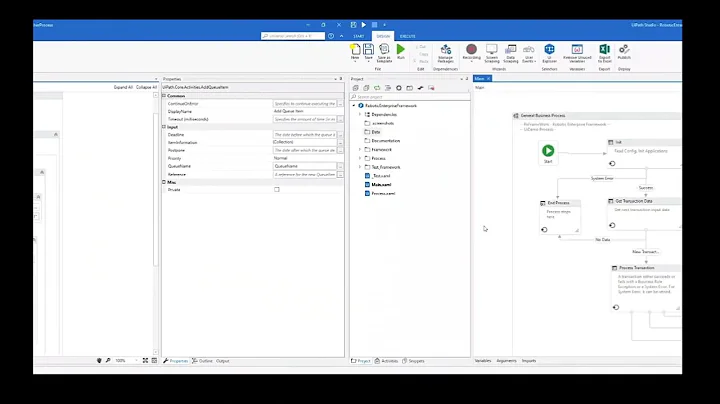Viewport: 720px width, 404px height.
Task: Collapse the Input properties section
Action: tap(164, 127)
